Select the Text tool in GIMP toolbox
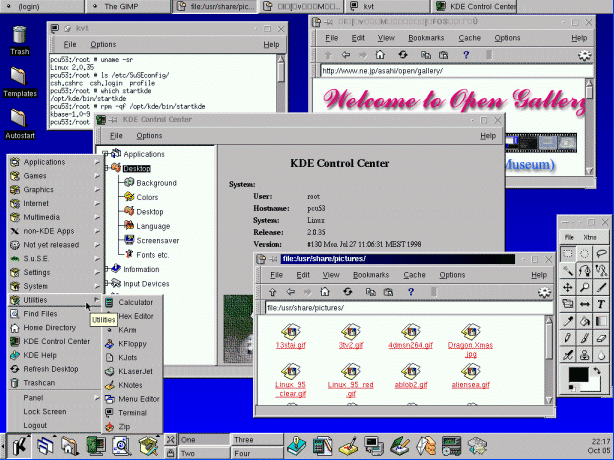The image size is (614, 460). (x=601, y=304)
